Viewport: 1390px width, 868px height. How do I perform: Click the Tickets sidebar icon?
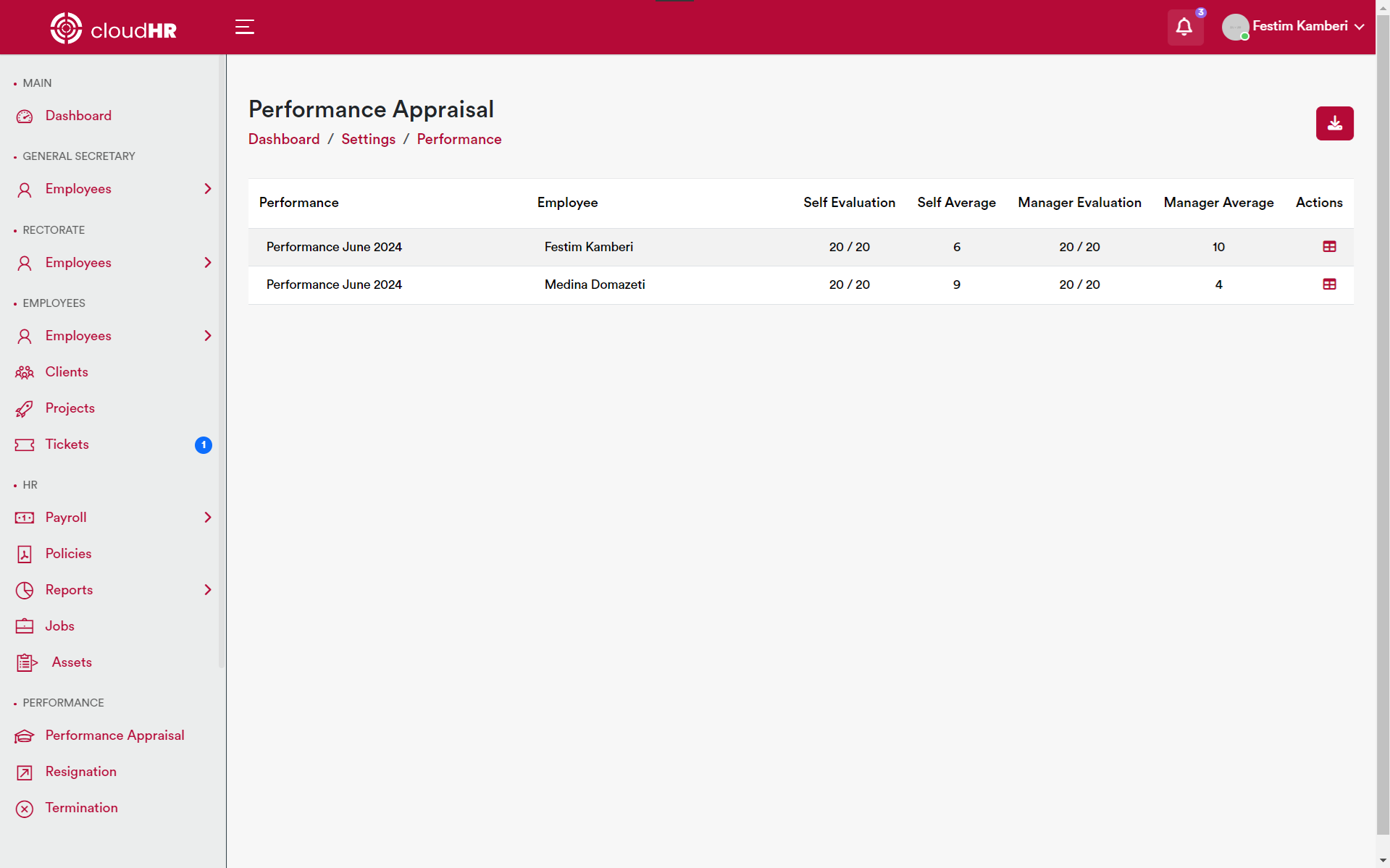click(25, 445)
